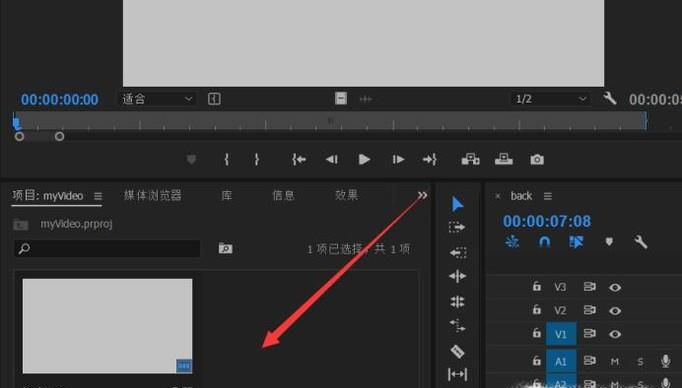Image resolution: width=682 pixels, height=388 pixels.
Task: Toggle sync lock on track V2
Action: (x=589, y=310)
